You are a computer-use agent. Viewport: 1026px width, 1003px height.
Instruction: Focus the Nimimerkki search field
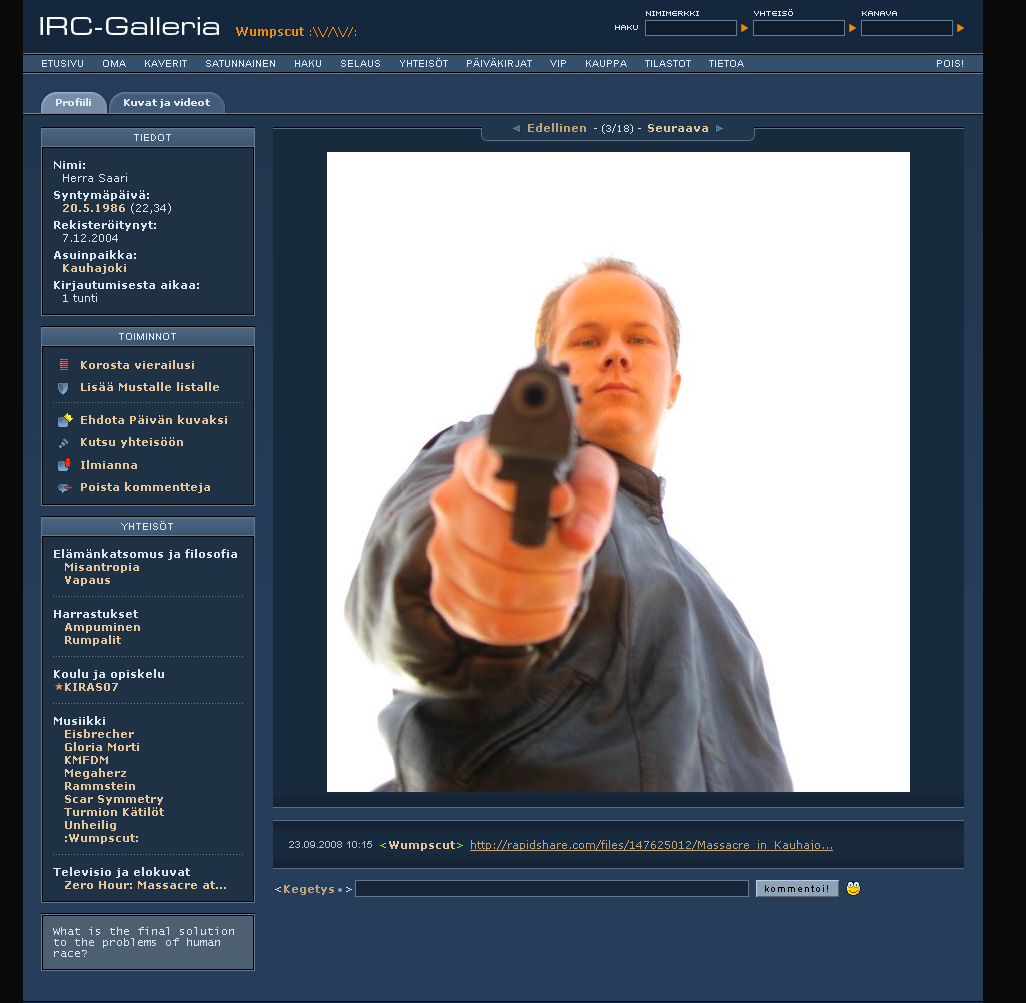691,28
